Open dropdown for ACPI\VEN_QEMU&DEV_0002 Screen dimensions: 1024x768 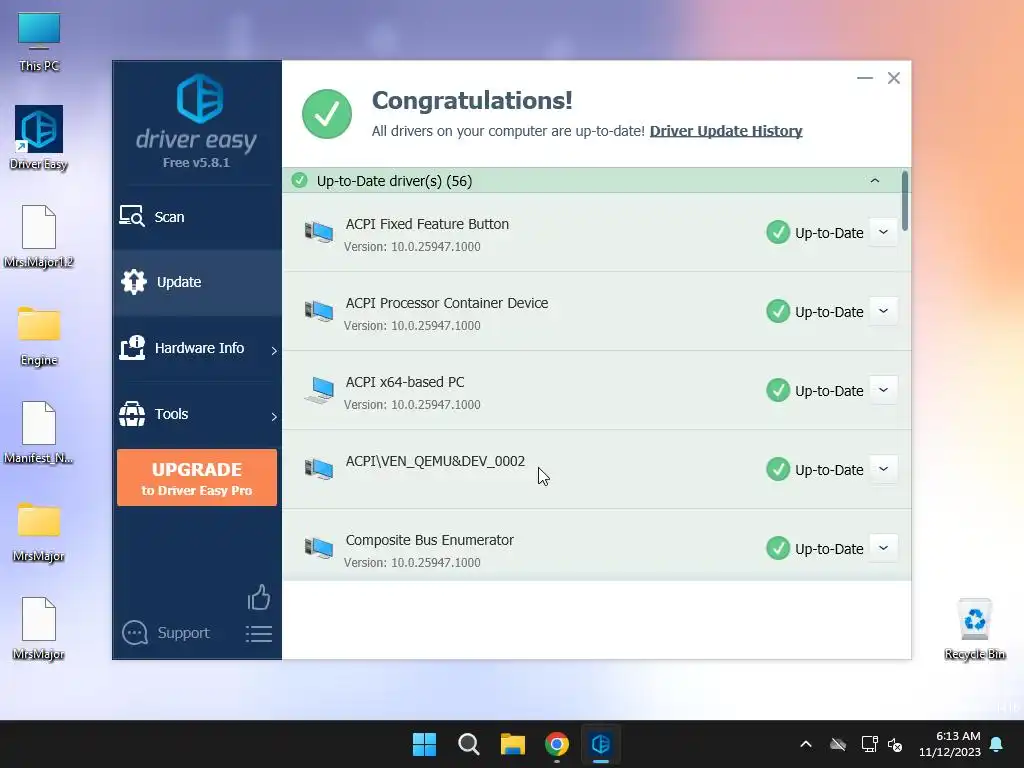(883, 470)
